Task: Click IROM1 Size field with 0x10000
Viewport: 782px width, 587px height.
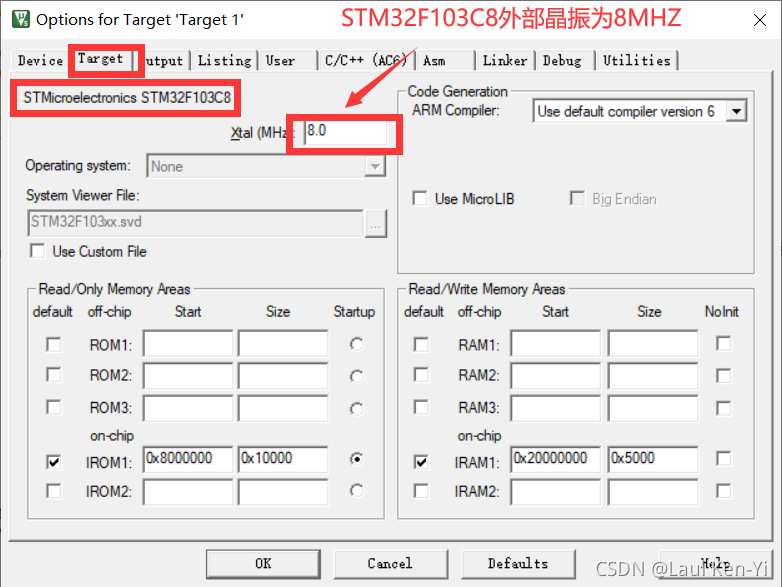Action: [x=283, y=459]
